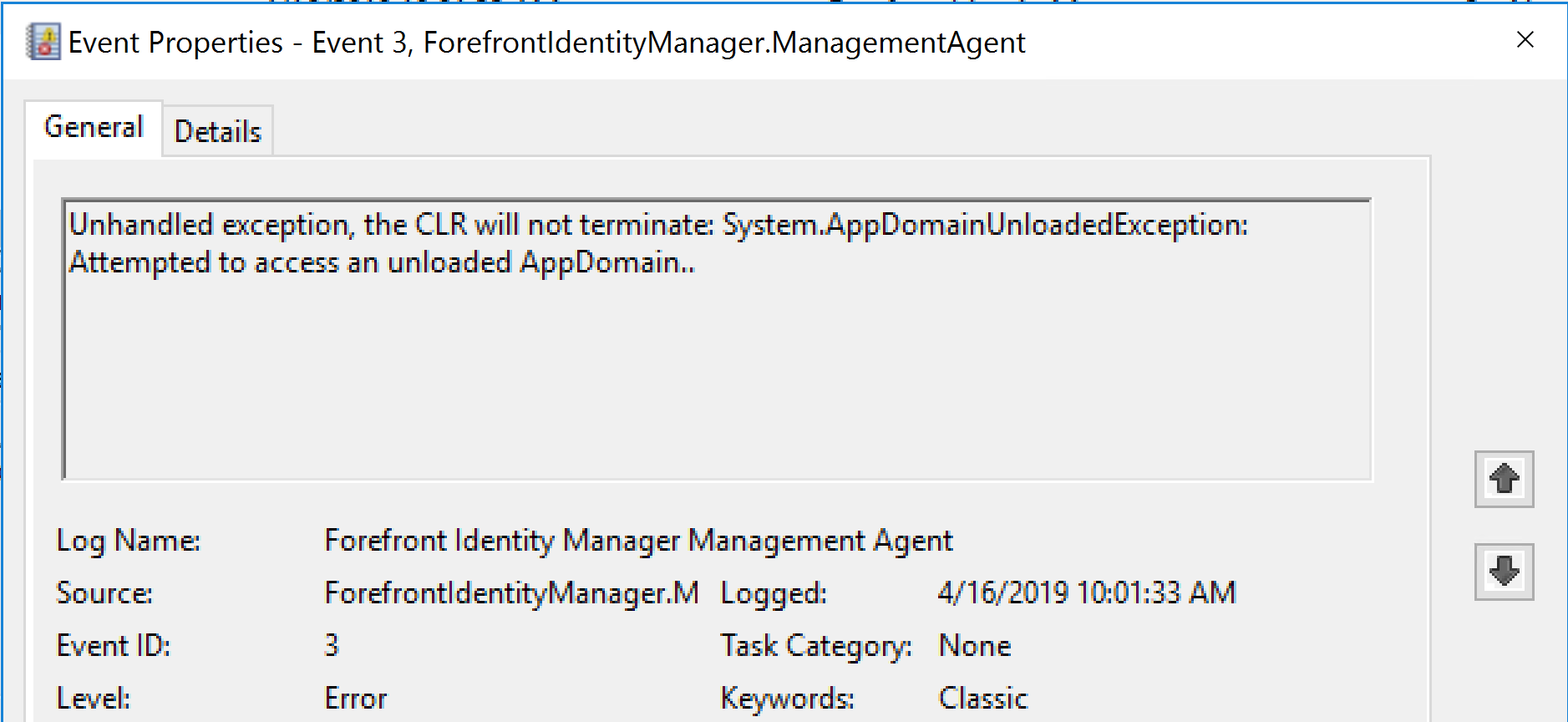The height and width of the screenshot is (722, 1568).
Task: Click the Event ID value 3
Action: (x=332, y=646)
